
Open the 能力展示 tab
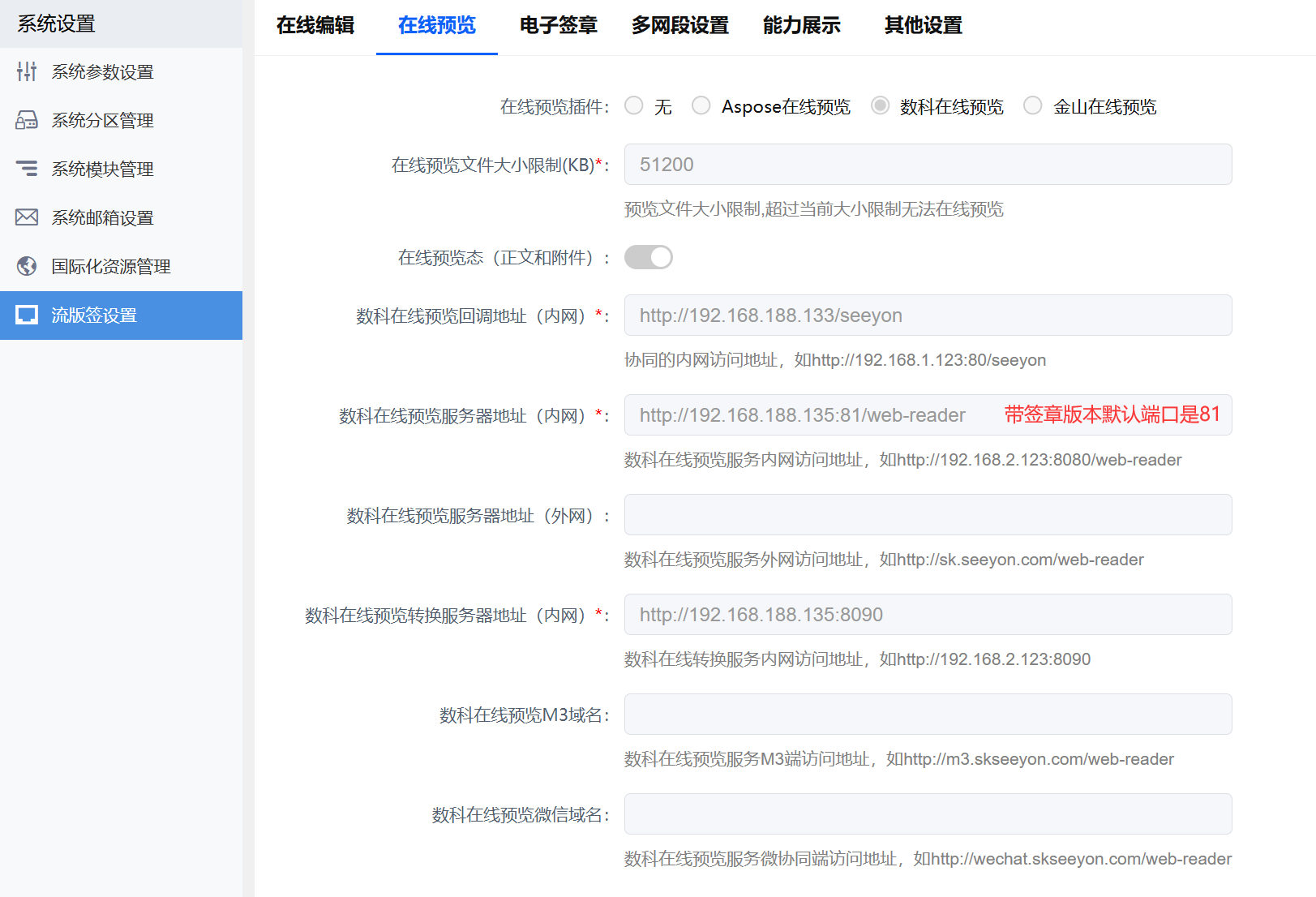point(801,26)
